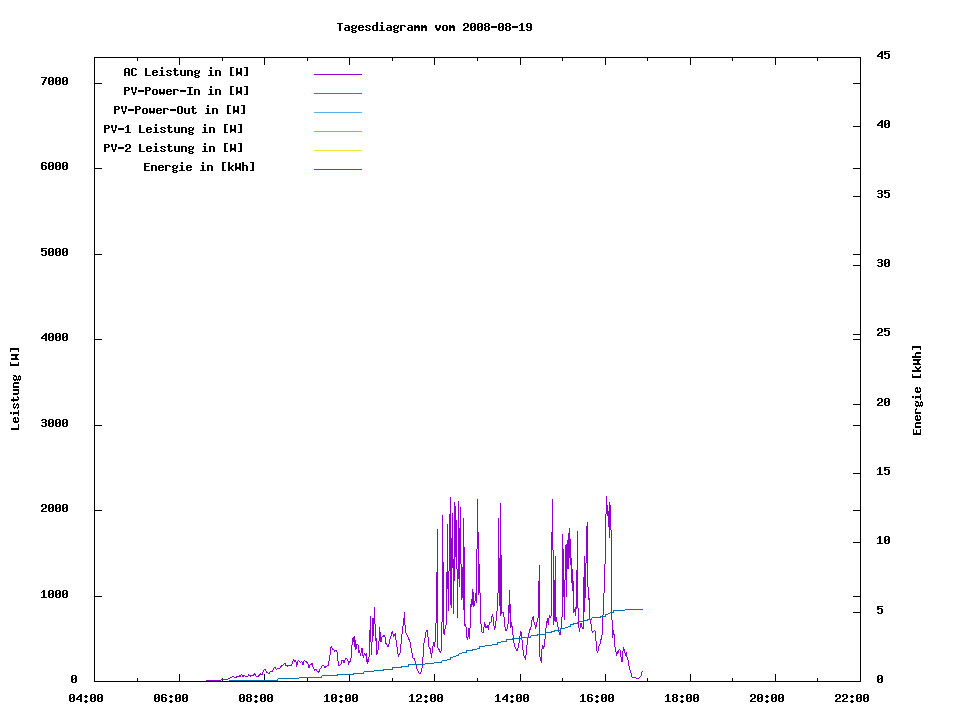Select the 22:00 time axis label

(x=851, y=698)
